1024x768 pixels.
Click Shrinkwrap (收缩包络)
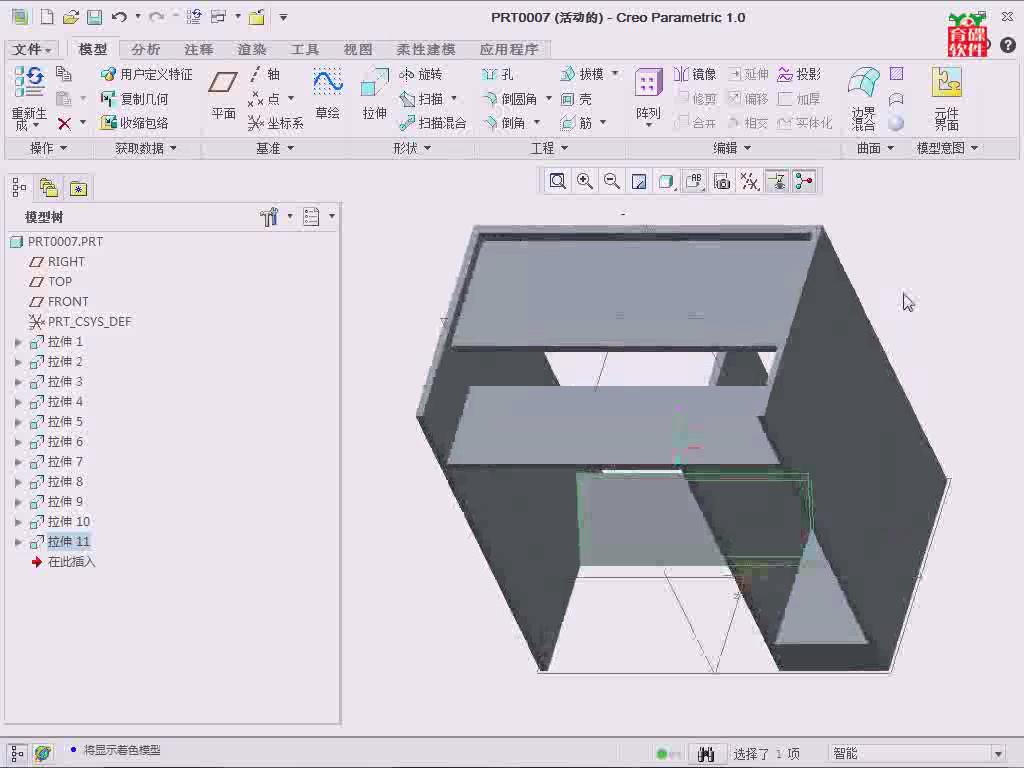tap(134, 123)
